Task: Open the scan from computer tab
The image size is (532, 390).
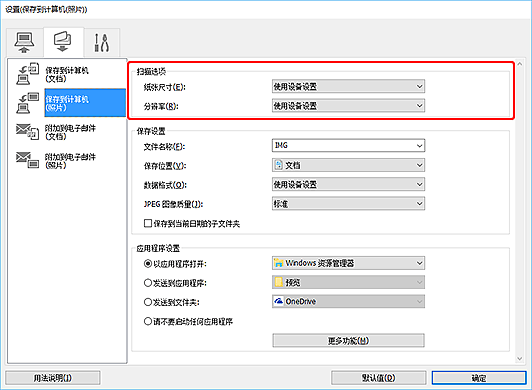Action: 24,42
